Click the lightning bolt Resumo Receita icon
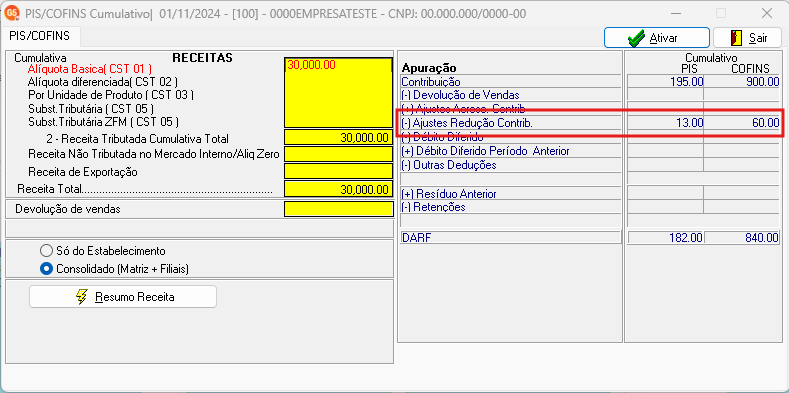 pyautogui.click(x=82, y=297)
